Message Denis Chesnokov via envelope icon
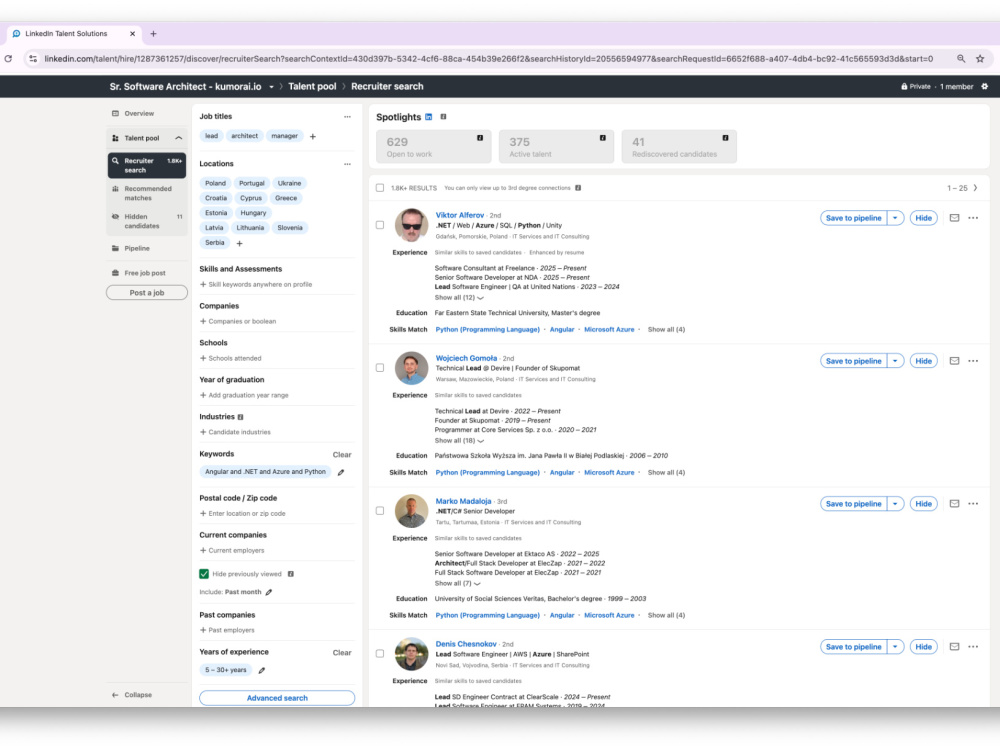Image resolution: width=1000 pixels, height=750 pixels. point(954,647)
